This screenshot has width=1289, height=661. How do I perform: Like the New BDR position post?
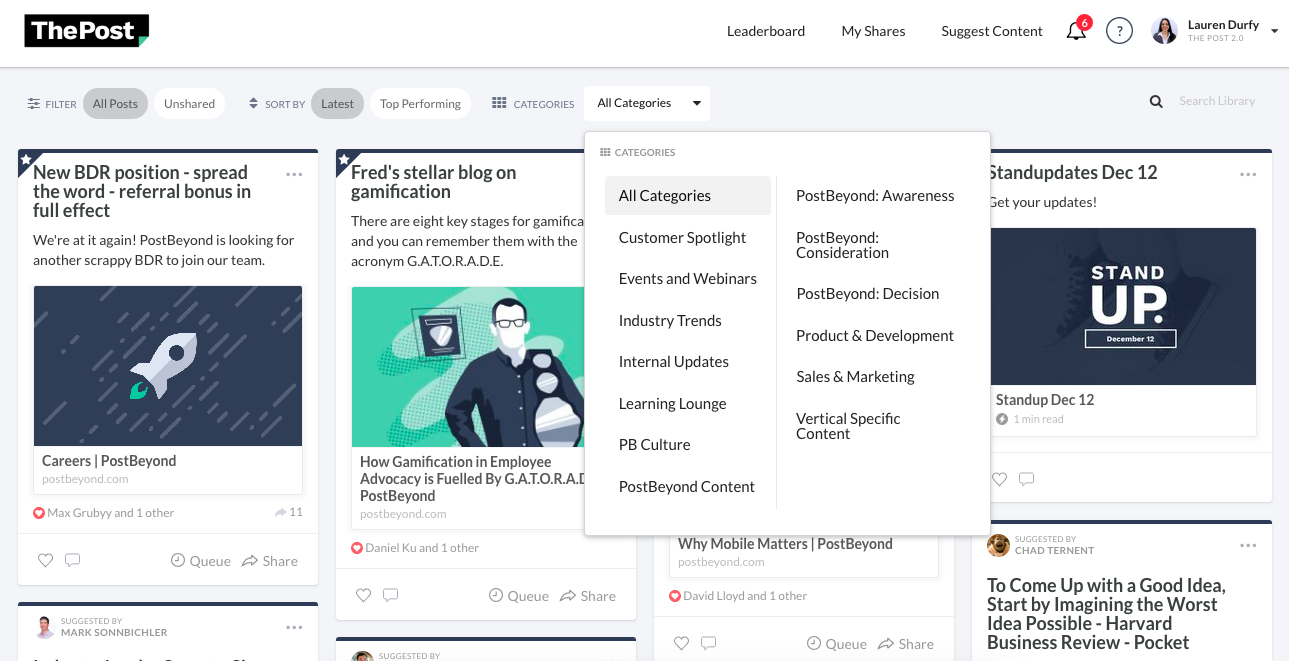tap(45, 561)
